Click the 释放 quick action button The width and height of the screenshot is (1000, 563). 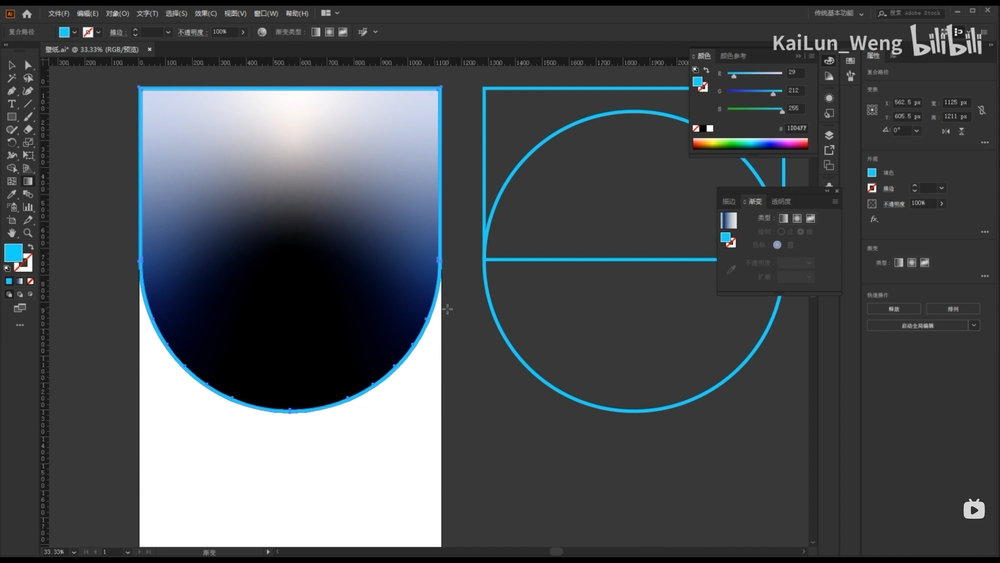pyautogui.click(x=893, y=309)
